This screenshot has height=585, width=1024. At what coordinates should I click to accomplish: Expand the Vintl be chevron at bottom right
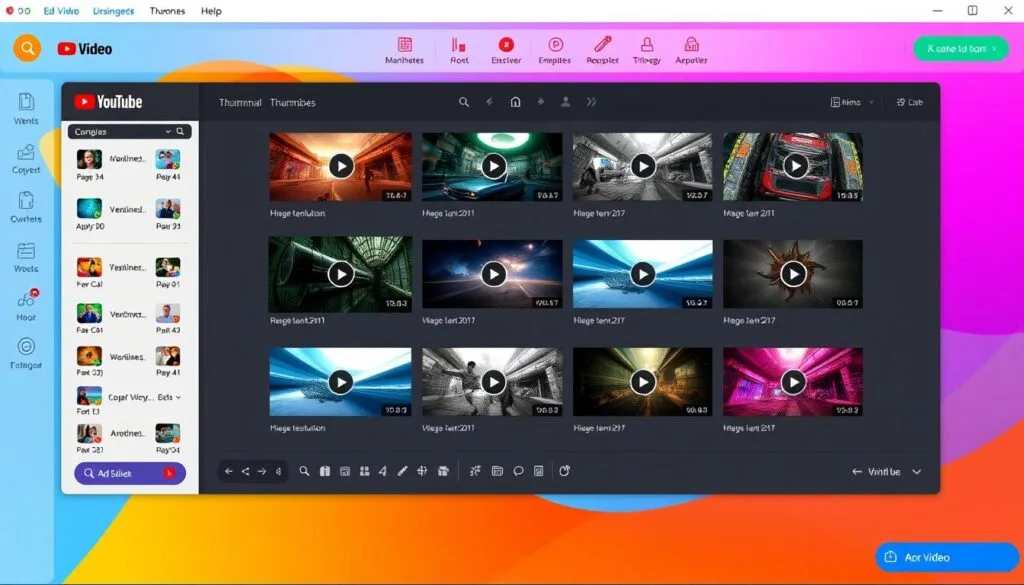[917, 472]
